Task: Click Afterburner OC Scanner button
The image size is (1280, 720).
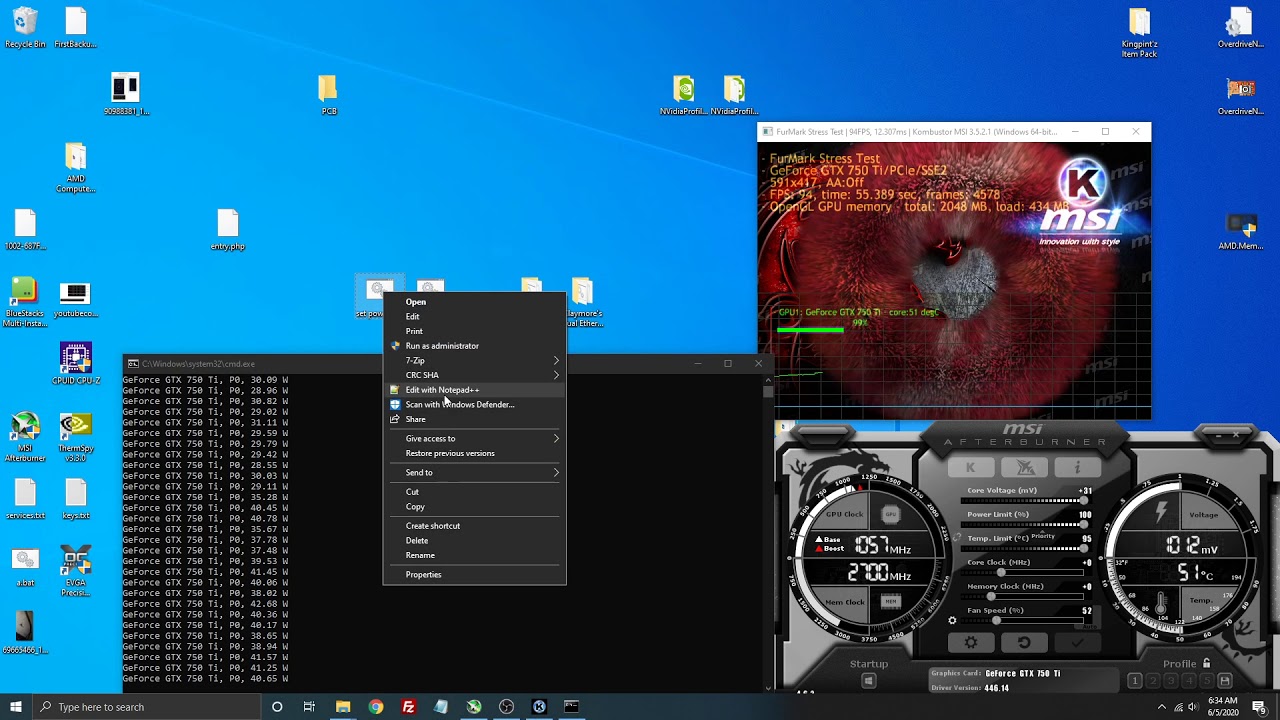Action: [x=1025, y=467]
